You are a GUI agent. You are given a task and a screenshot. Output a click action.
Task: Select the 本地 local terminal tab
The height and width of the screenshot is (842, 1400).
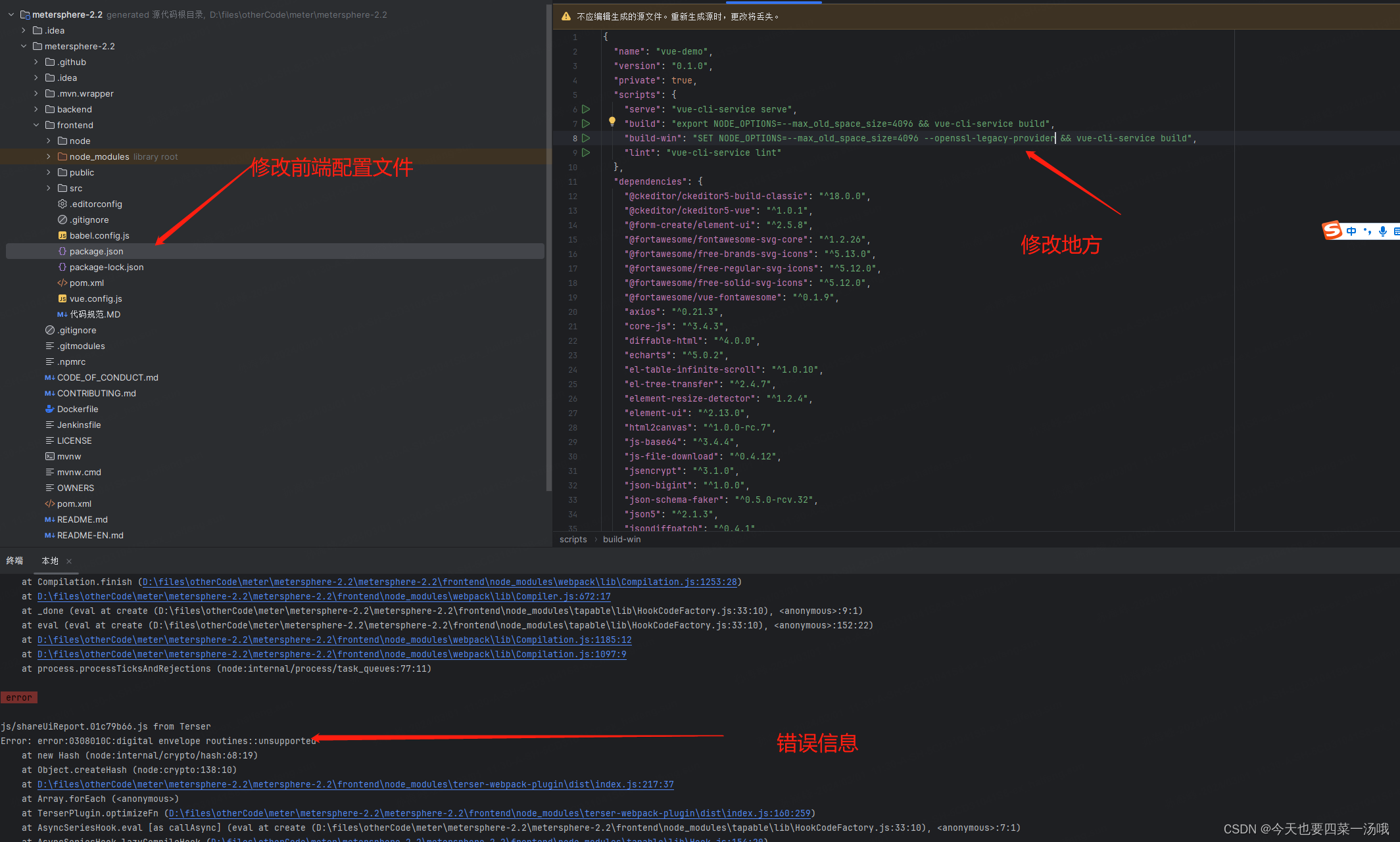click(50, 561)
